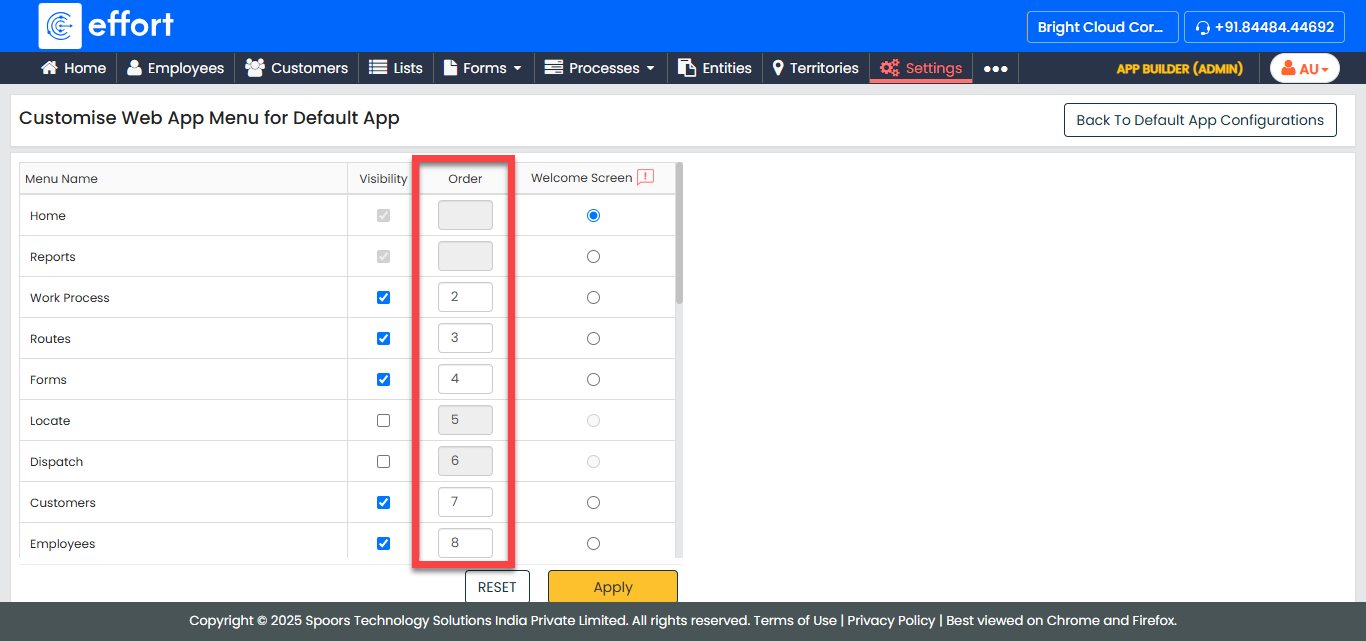This screenshot has height=641, width=1366.
Task: Click the Order field for Forms
Action: click(465, 380)
